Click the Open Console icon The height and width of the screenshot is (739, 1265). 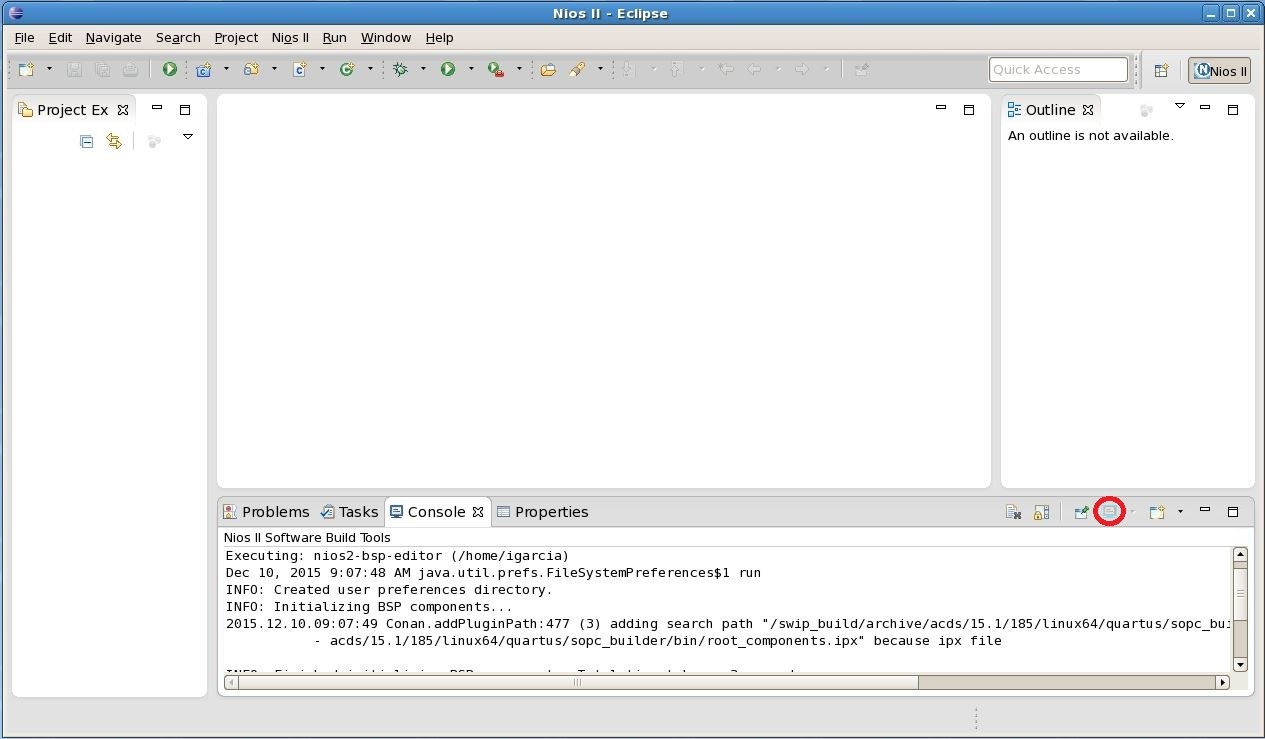[1157, 512]
